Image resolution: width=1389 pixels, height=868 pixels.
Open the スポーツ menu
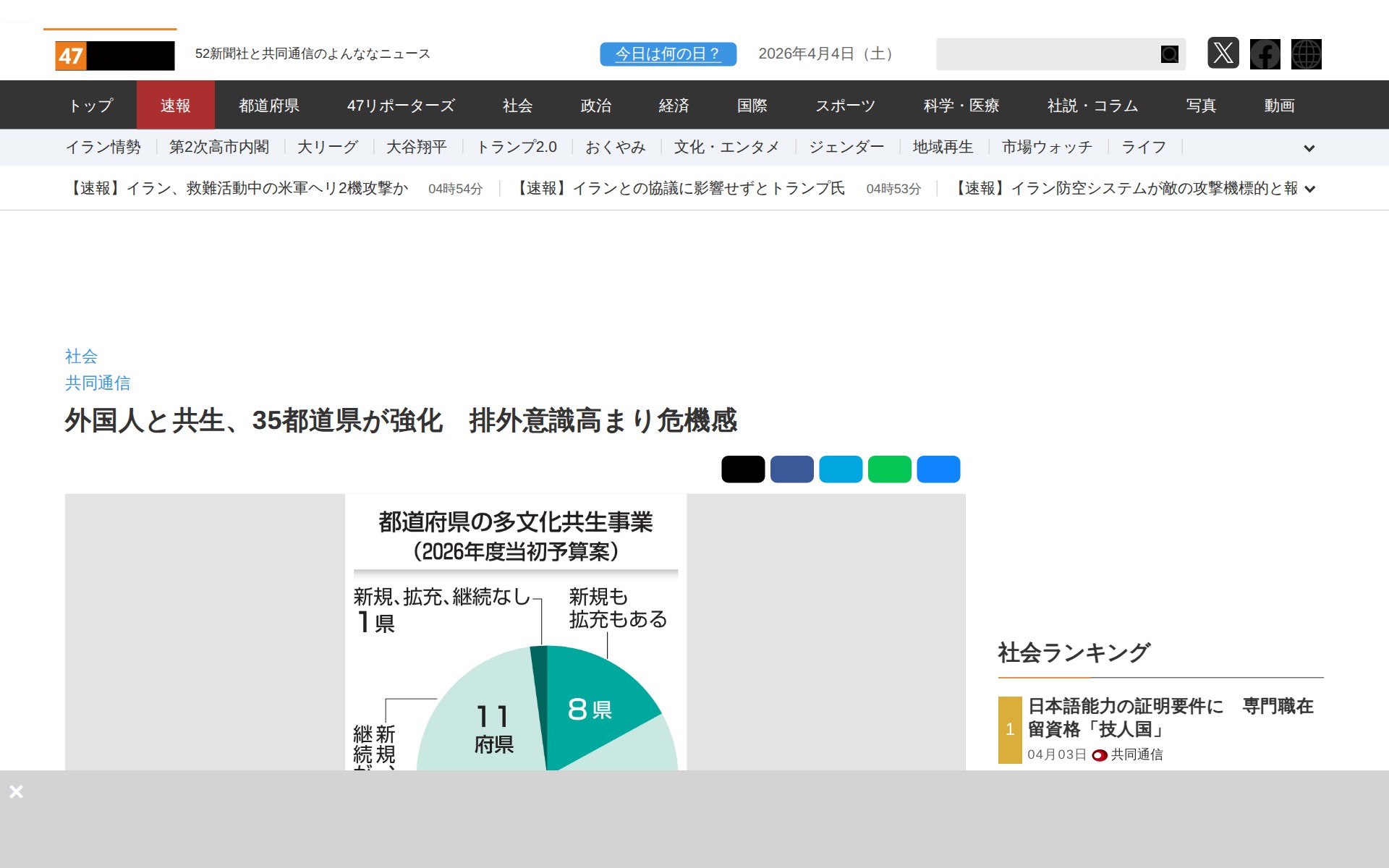click(846, 105)
